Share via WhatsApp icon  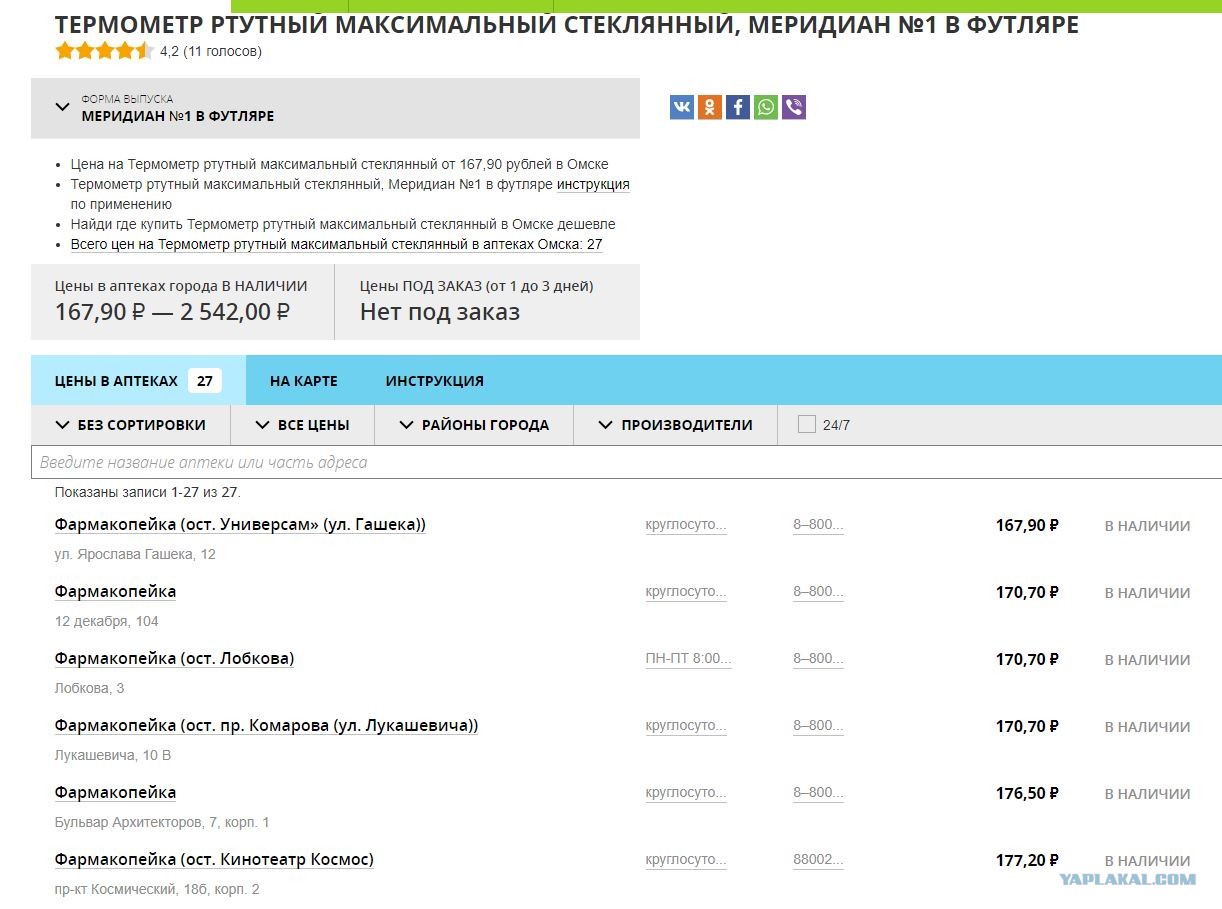766,107
